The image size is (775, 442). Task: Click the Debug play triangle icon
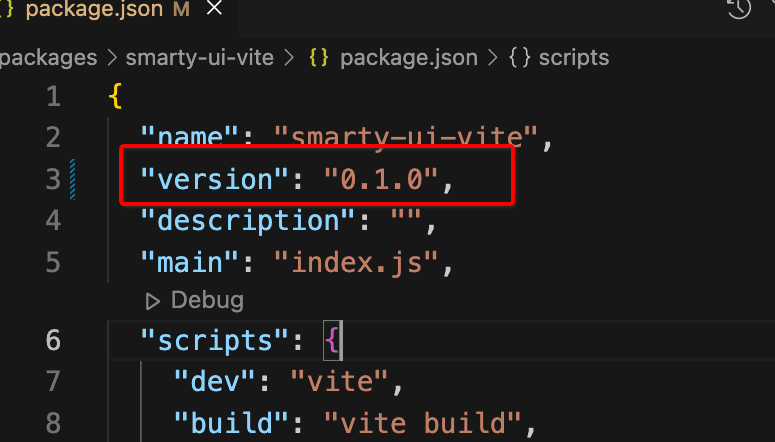pyautogui.click(x=153, y=300)
